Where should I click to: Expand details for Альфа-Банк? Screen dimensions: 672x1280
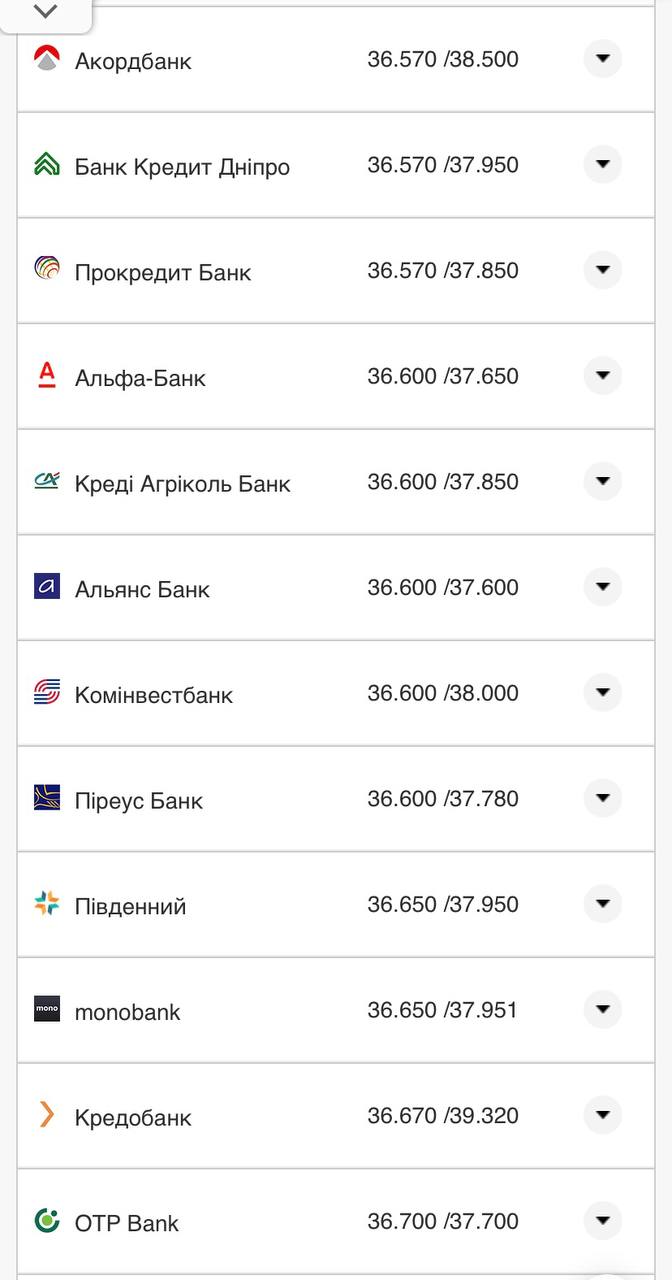coord(602,376)
